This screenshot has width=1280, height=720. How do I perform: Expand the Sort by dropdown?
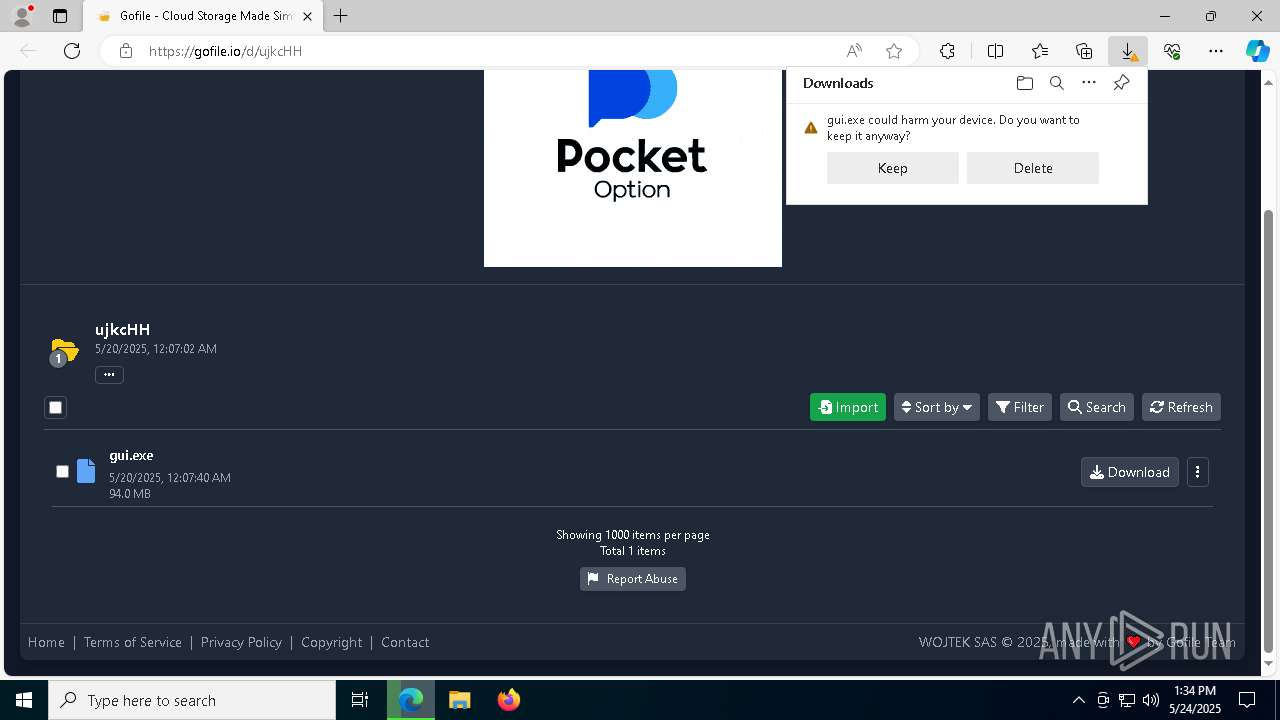tap(937, 407)
